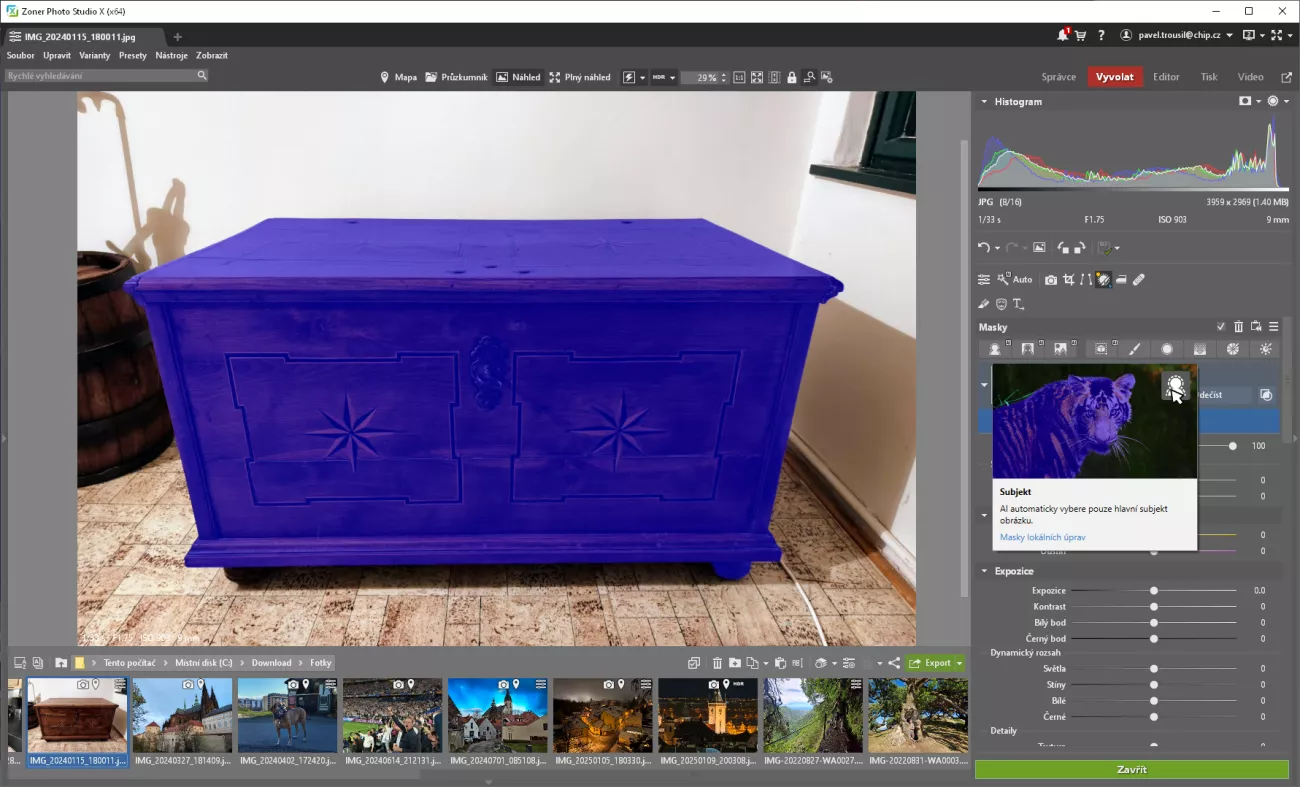Image resolution: width=1300 pixels, height=787 pixels.
Task: Click the Kontrast slider handle
Action: tap(1154, 607)
